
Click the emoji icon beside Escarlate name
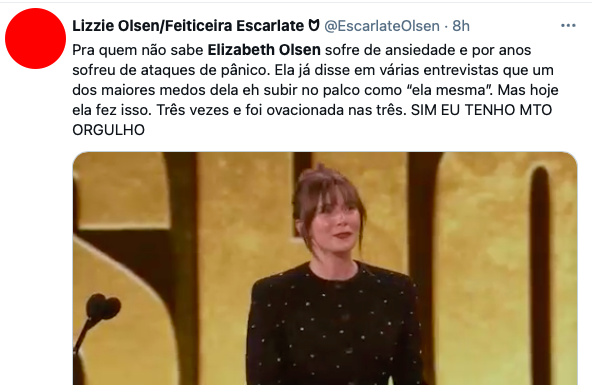click(314, 25)
